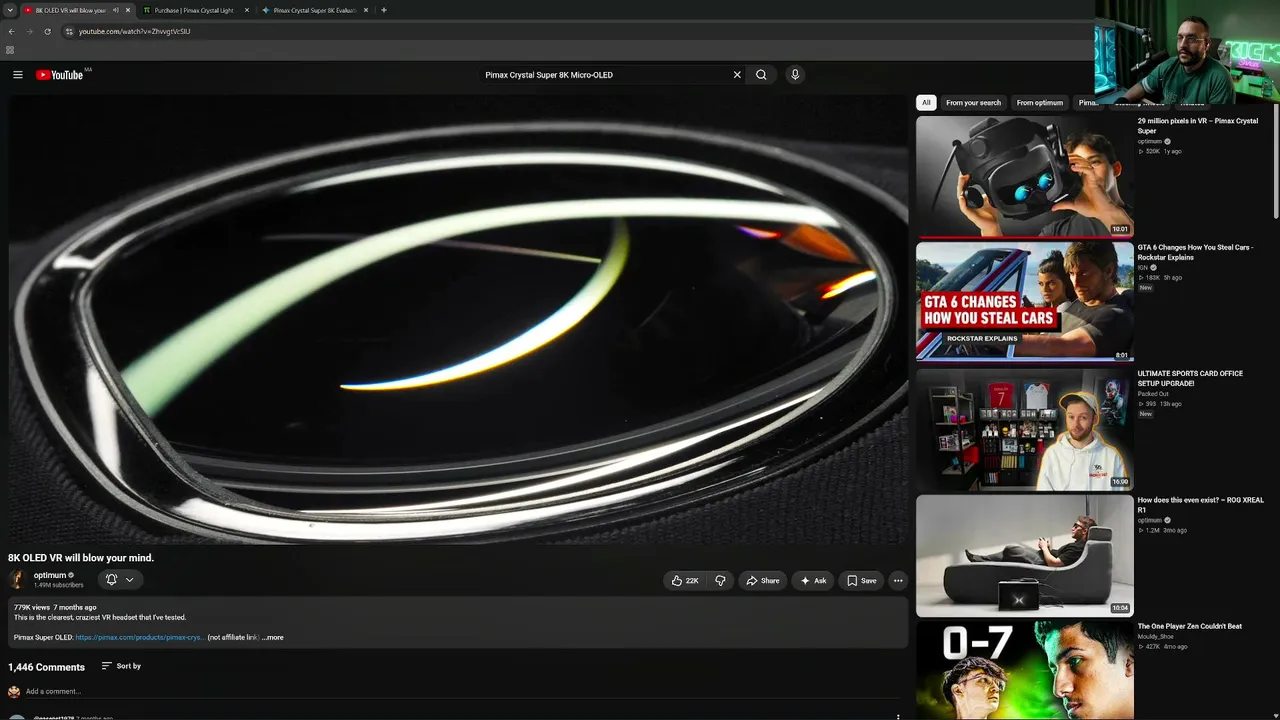Viewport: 1280px width, 720px height.
Task: Click title 'GTA 6 Changes How You Steal Cars'
Action: point(1195,252)
